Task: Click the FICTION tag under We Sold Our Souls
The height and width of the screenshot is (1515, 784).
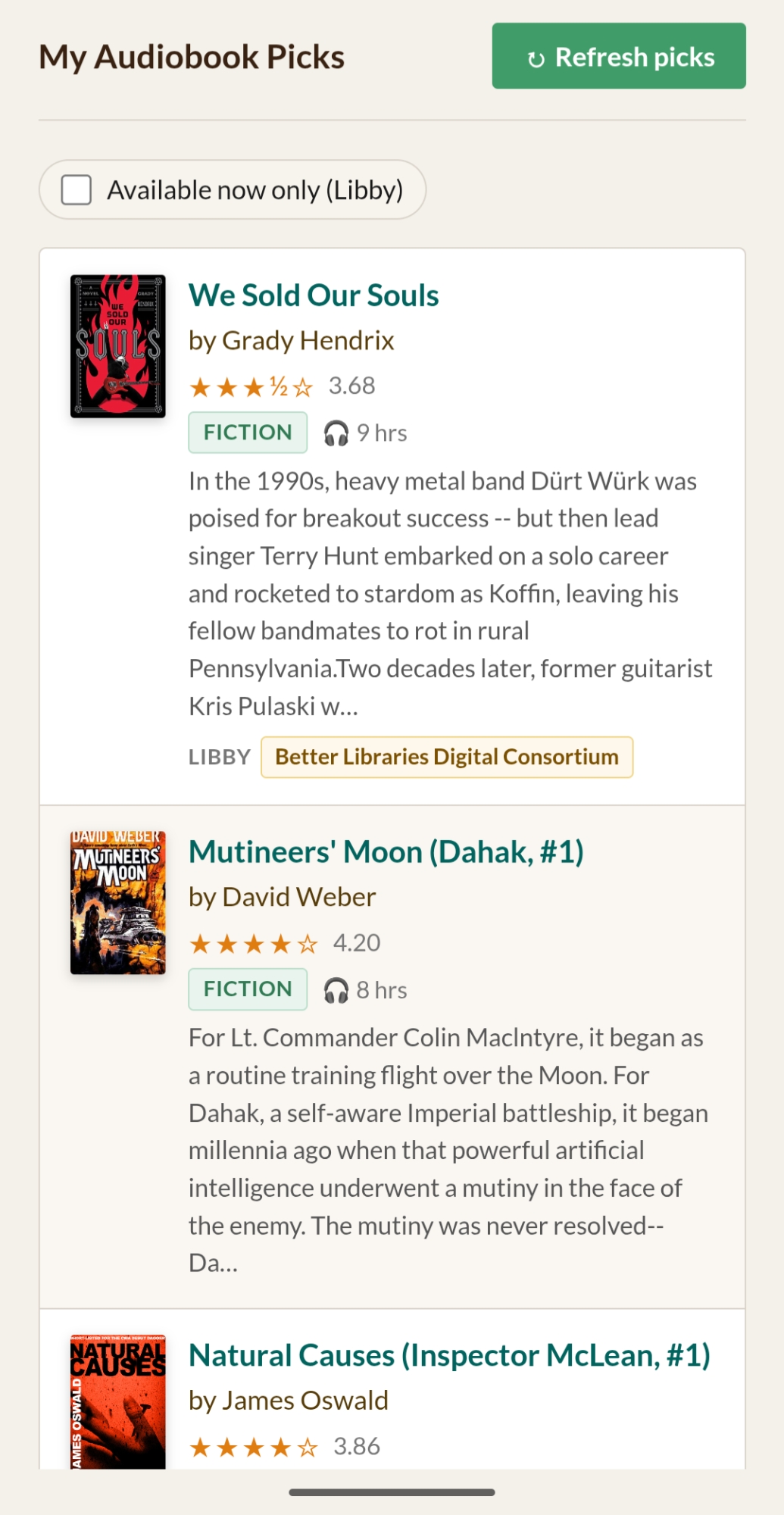Action: coord(248,433)
